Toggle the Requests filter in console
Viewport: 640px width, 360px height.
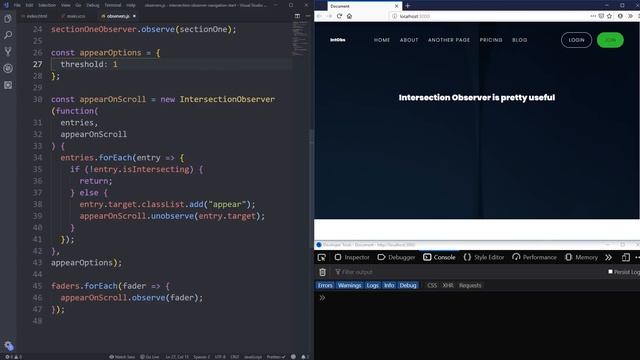point(470,285)
